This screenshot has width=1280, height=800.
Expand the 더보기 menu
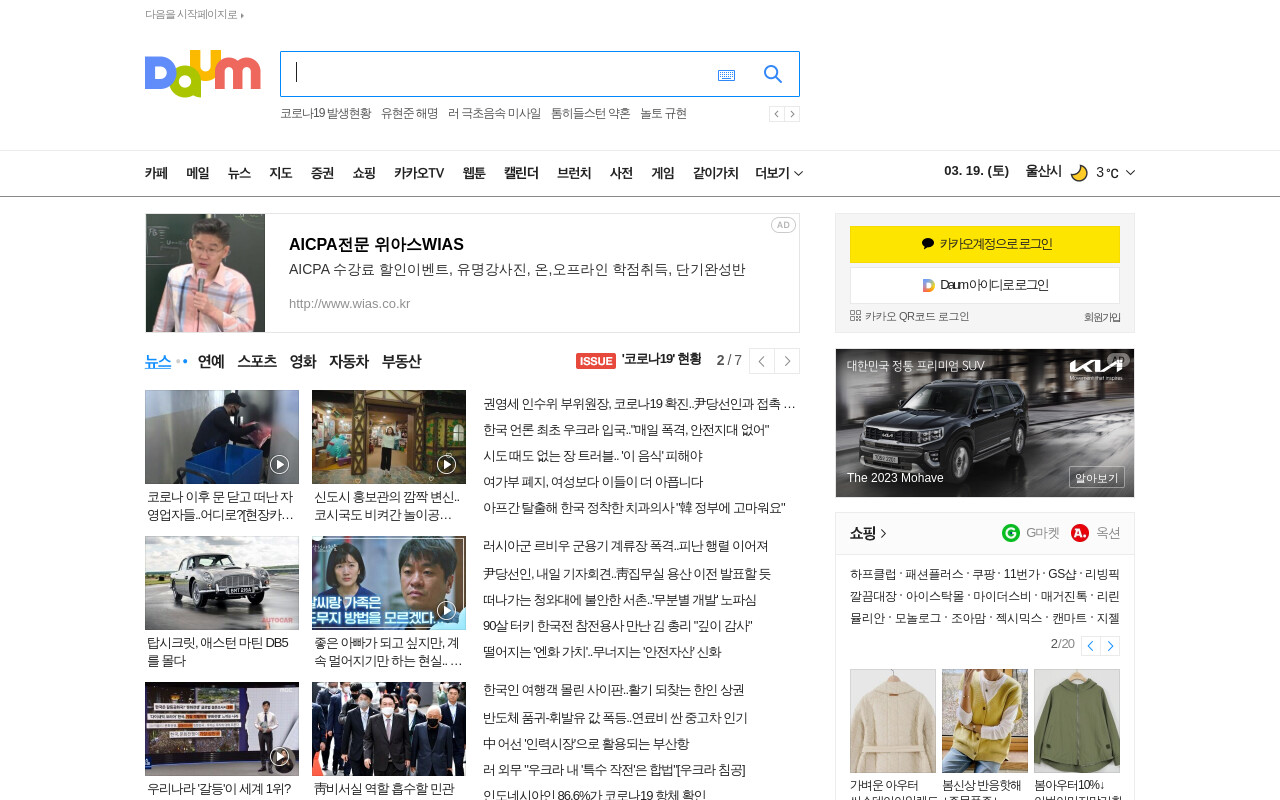[779, 173]
